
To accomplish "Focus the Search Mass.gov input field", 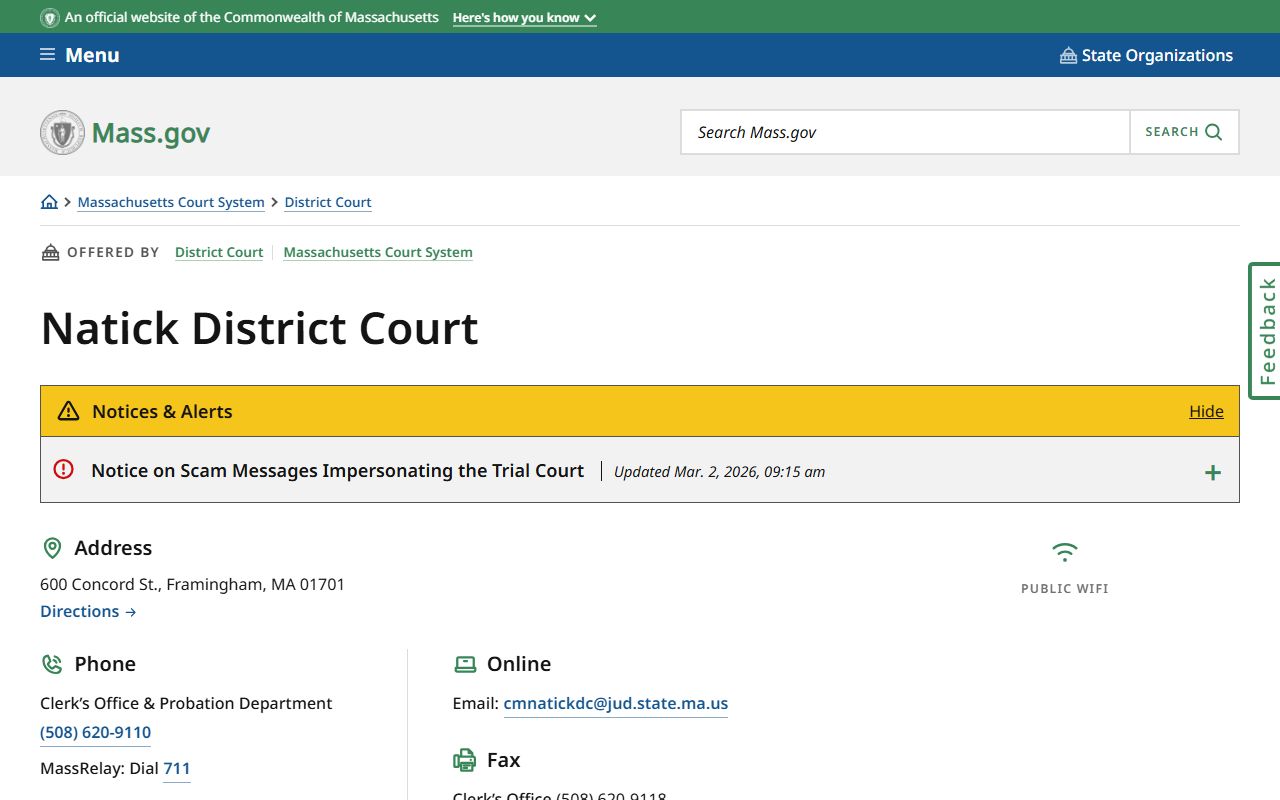I will 906,132.
